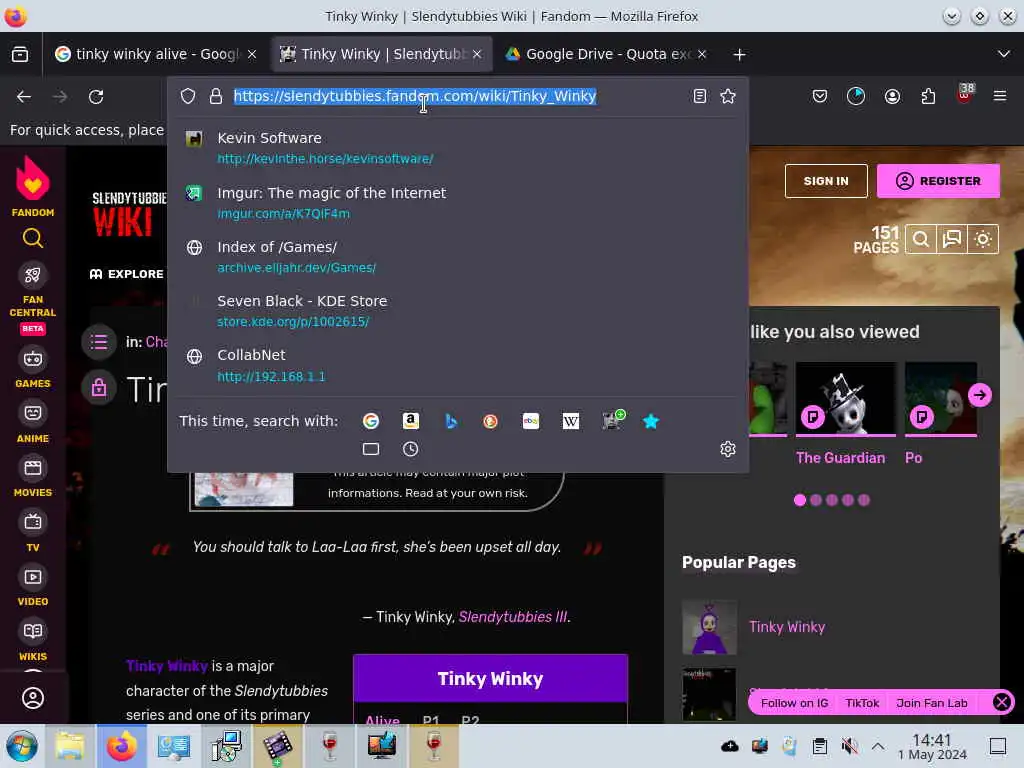Search this time with DuckDuckGo
This screenshot has height=768, width=1024.
[x=490, y=421]
